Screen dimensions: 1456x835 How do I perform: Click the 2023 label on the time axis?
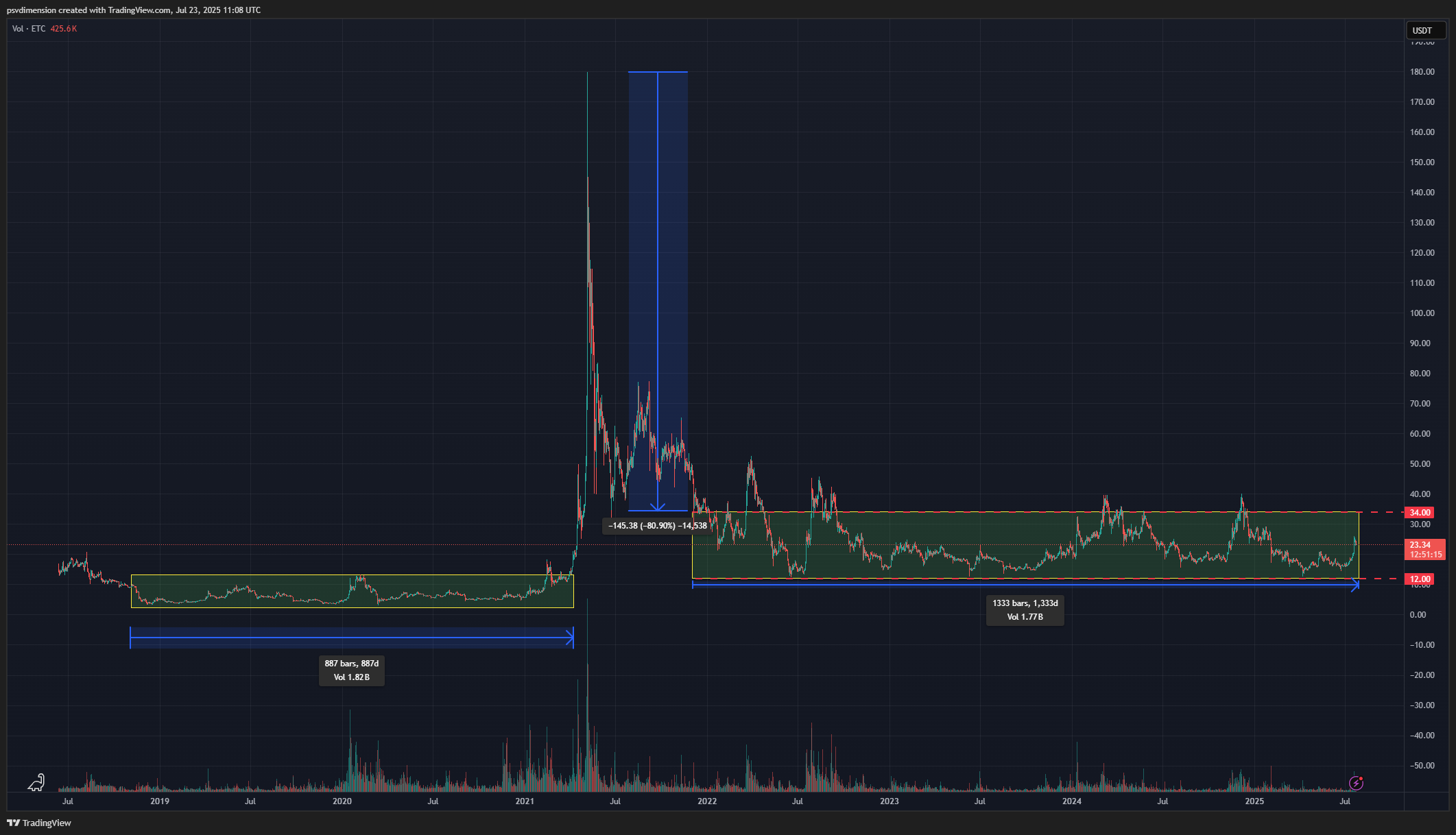890,801
